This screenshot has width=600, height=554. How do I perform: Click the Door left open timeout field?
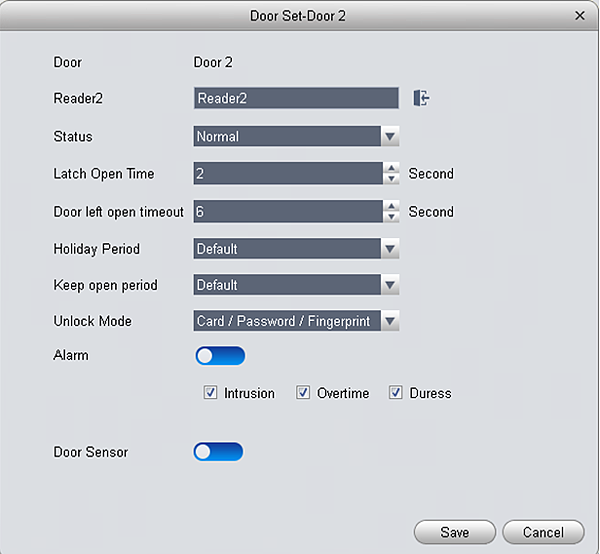click(x=287, y=211)
